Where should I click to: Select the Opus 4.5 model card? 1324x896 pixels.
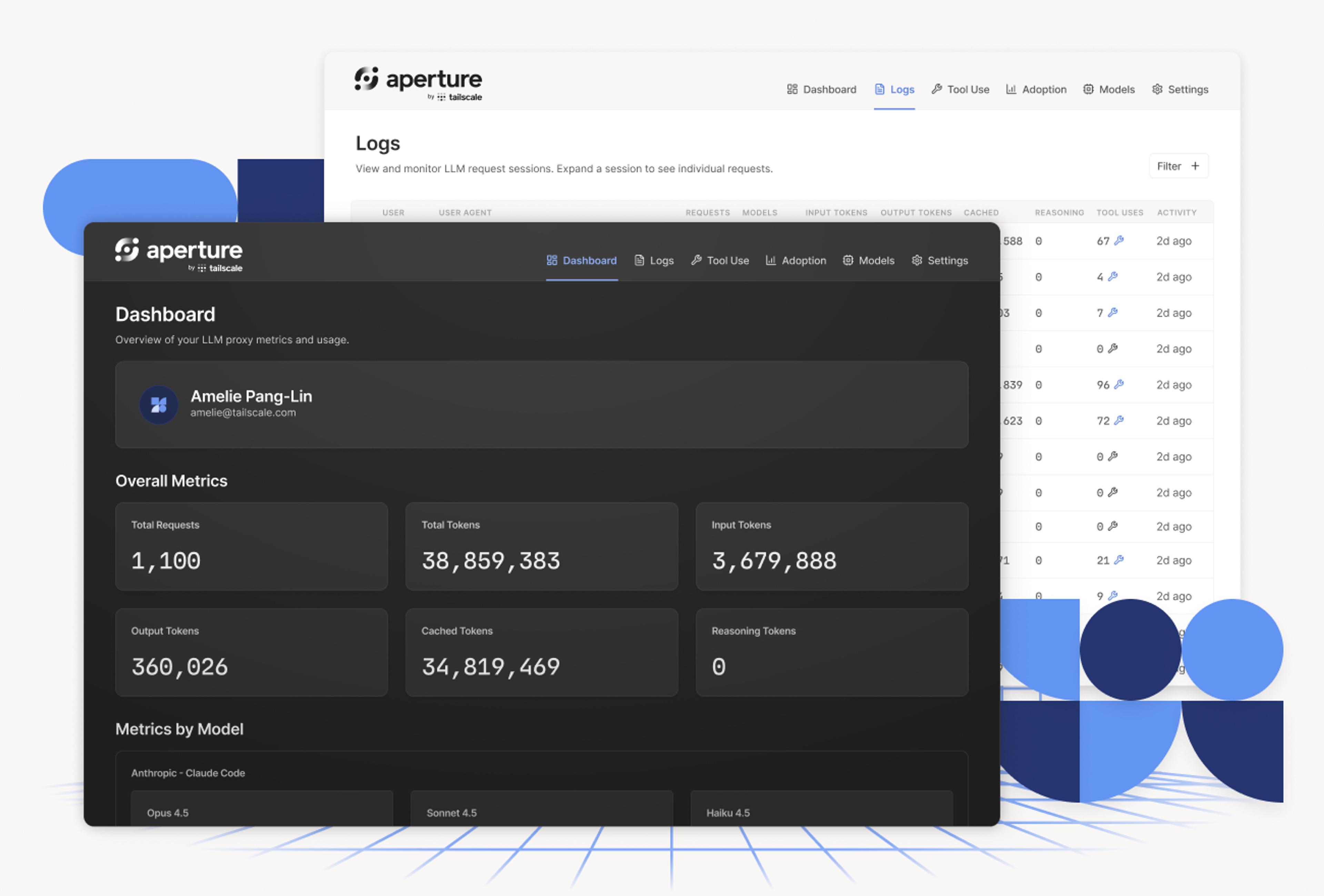[262, 808]
